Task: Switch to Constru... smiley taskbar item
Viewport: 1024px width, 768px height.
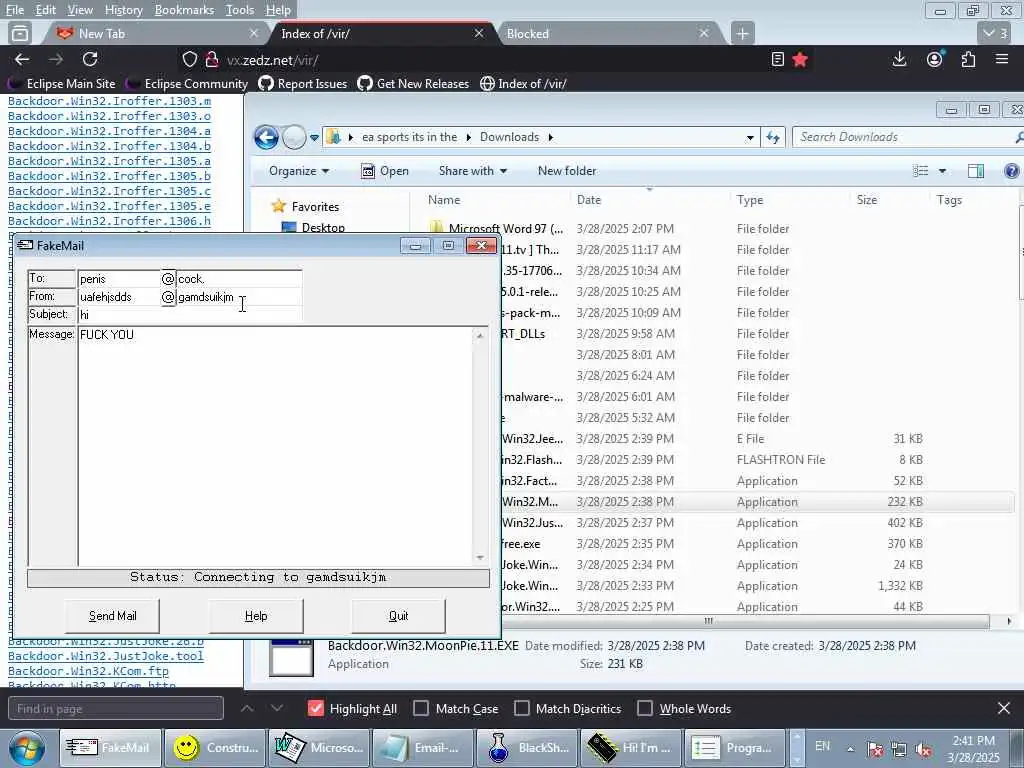Action: (216, 748)
